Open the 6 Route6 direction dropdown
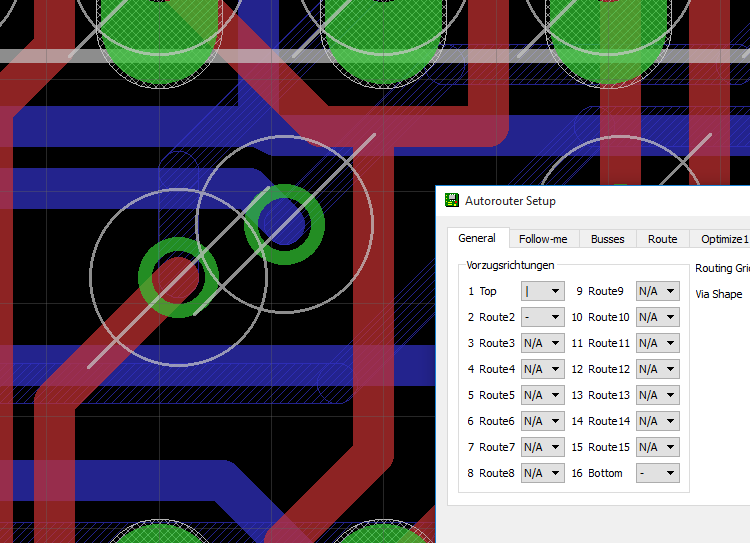Image resolution: width=750 pixels, height=543 pixels. coord(543,421)
